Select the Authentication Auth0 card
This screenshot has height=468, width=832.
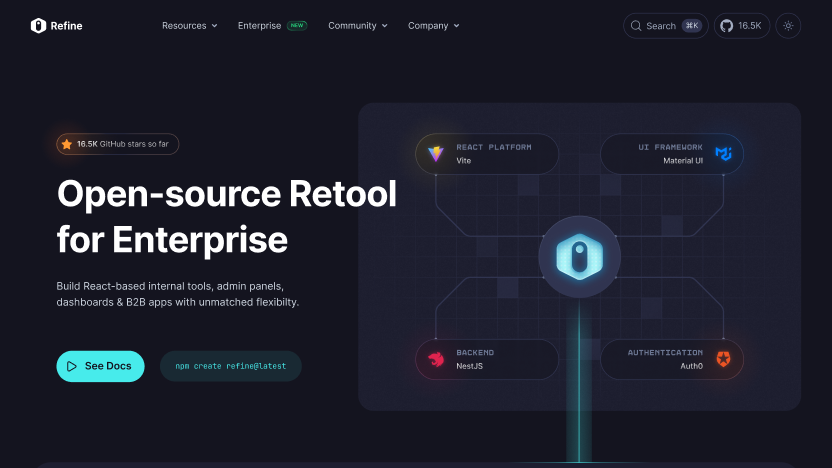[672, 359]
